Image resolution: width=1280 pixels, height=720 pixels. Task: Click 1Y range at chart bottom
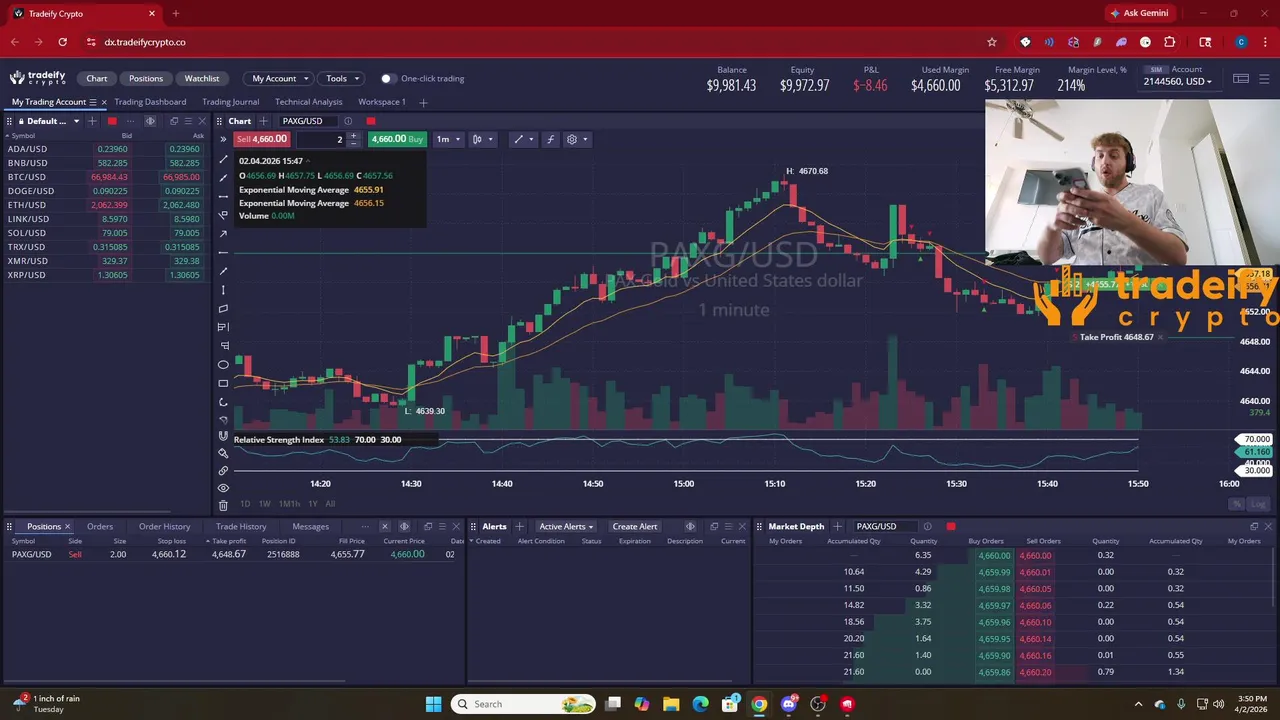point(313,504)
